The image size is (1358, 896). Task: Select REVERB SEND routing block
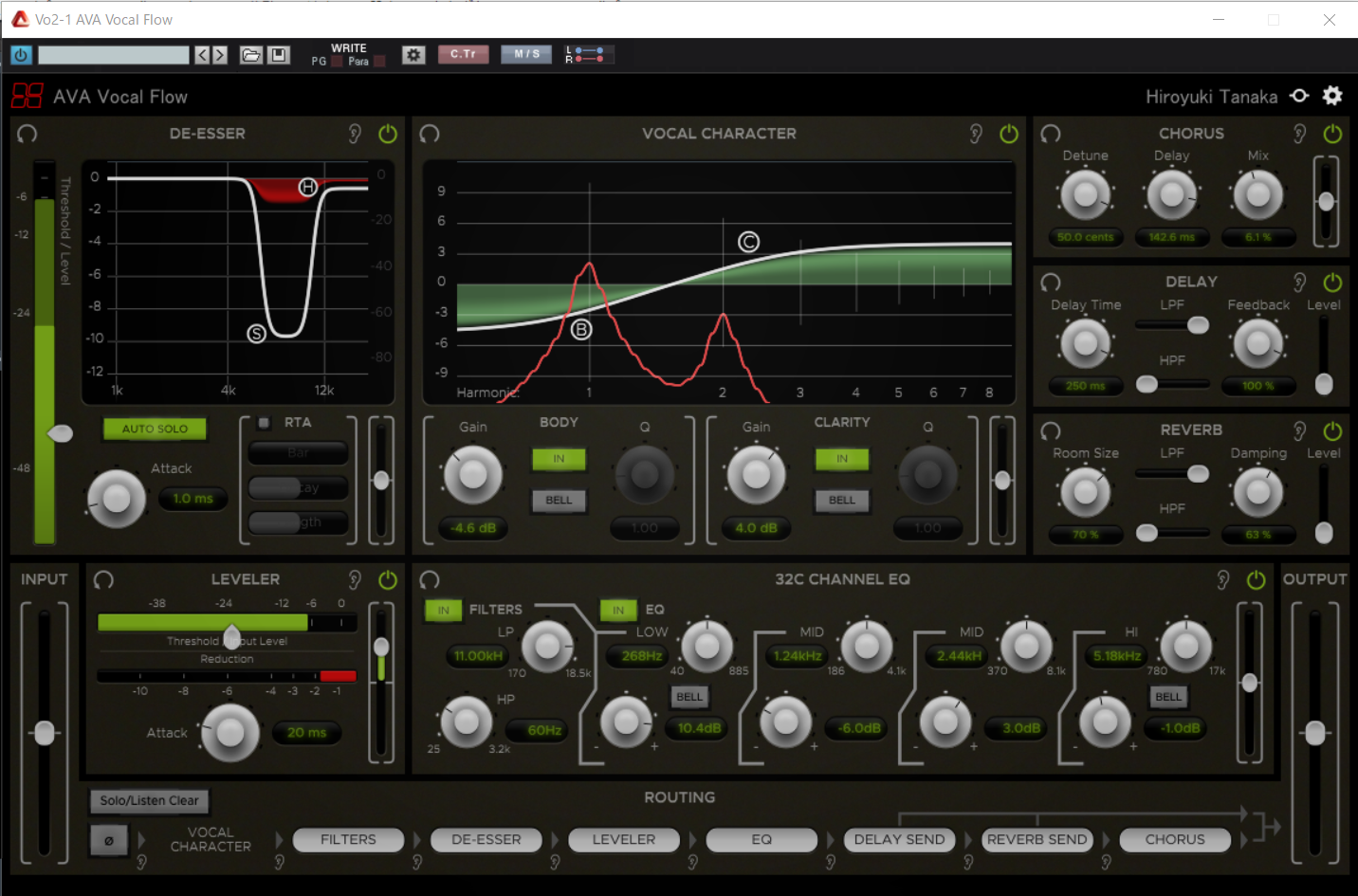pyautogui.click(x=1037, y=840)
